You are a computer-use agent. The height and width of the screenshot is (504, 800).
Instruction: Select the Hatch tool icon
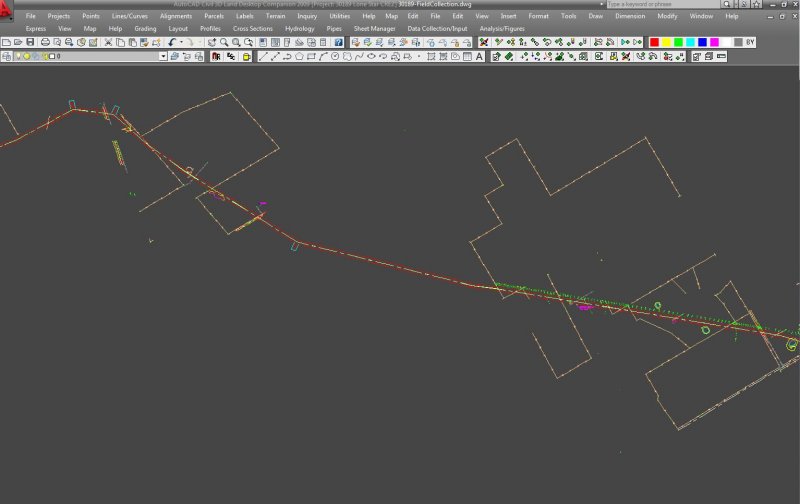tap(431, 57)
